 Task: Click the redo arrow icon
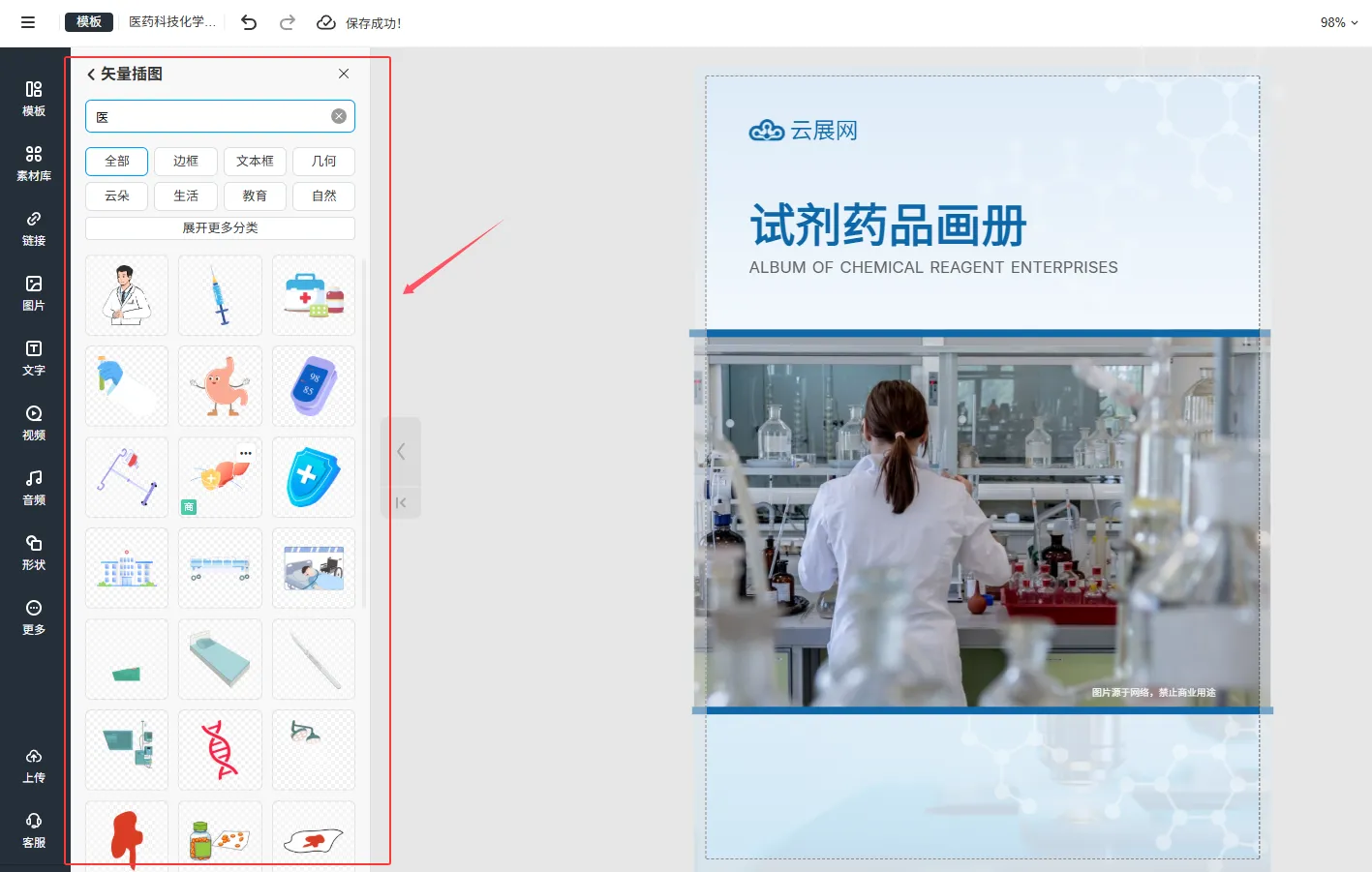tap(288, 22)
